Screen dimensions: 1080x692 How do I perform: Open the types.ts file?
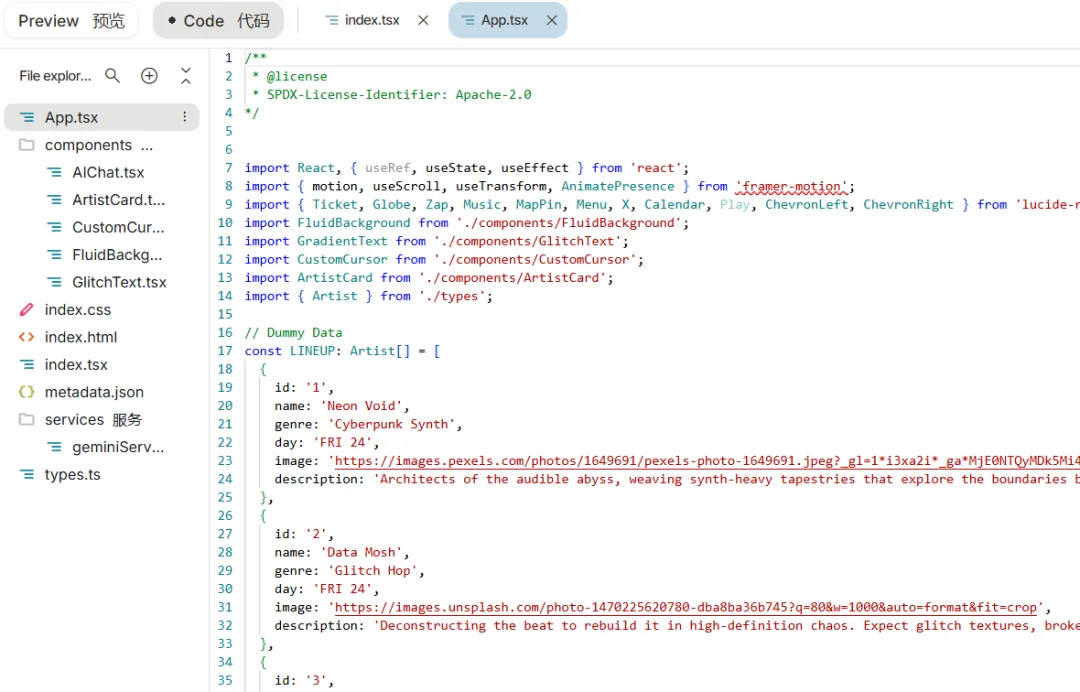coord(60,475)
